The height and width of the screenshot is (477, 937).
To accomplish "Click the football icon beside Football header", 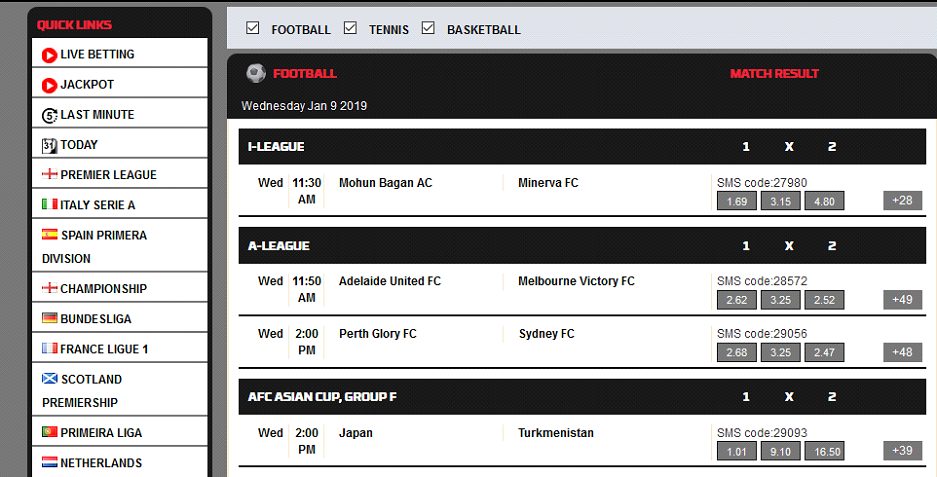I will point(256,74).
